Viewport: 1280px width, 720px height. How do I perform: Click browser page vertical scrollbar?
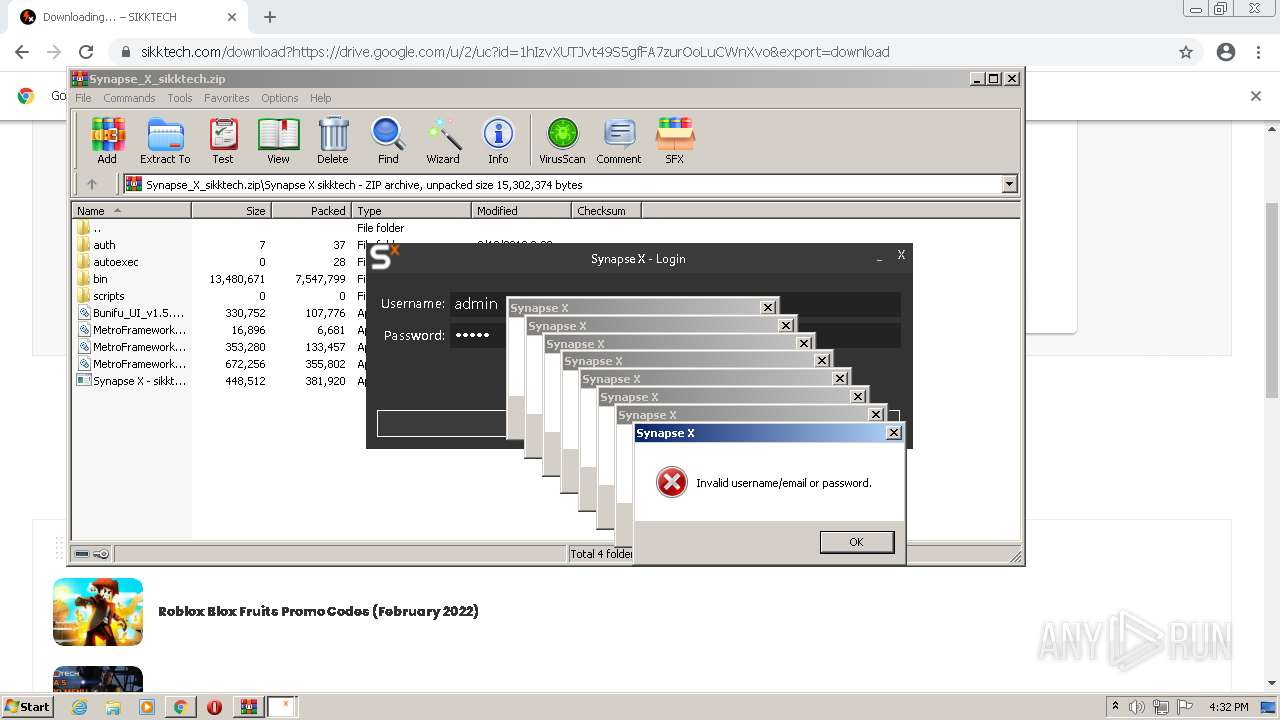pos(1272,300)
